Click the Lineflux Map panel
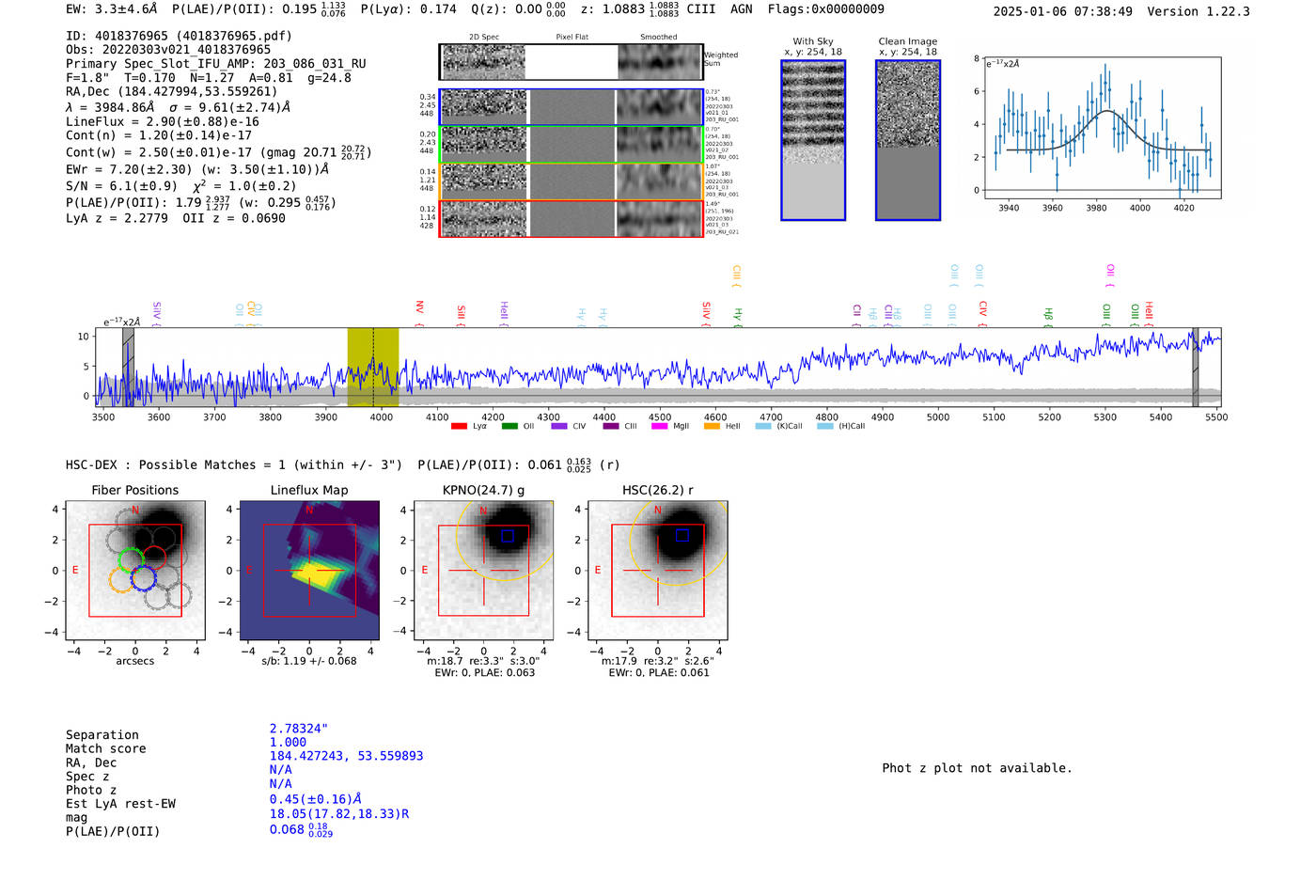 click(309, 571)
